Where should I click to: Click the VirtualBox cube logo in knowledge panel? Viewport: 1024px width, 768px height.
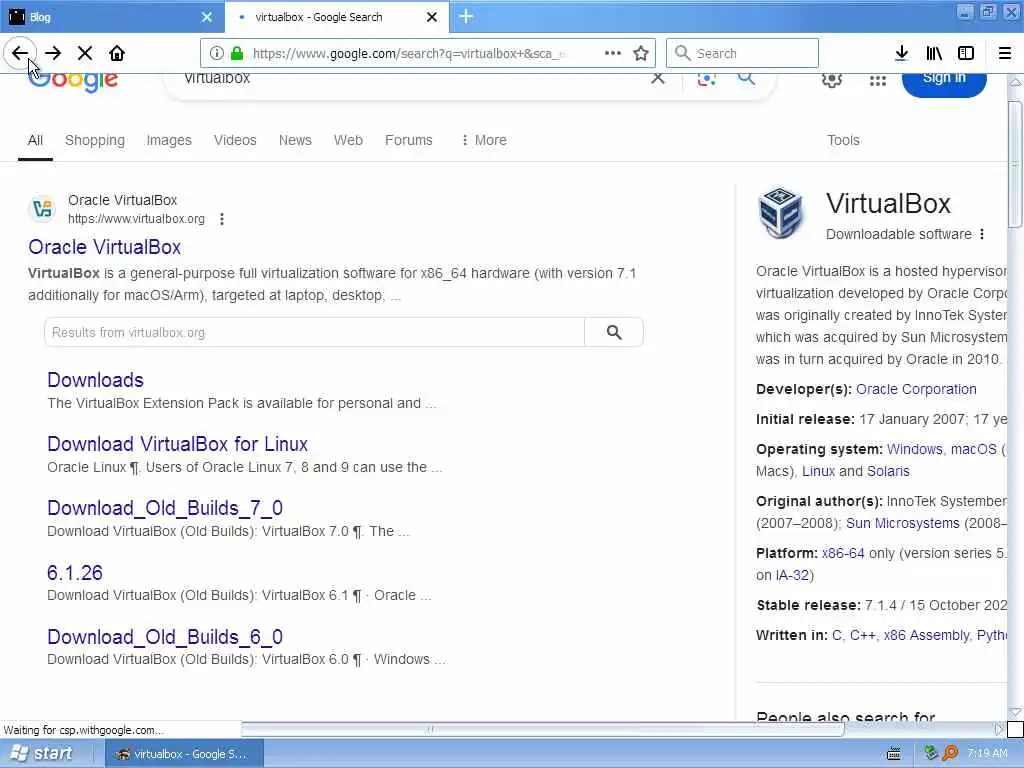tap(780, 213)
